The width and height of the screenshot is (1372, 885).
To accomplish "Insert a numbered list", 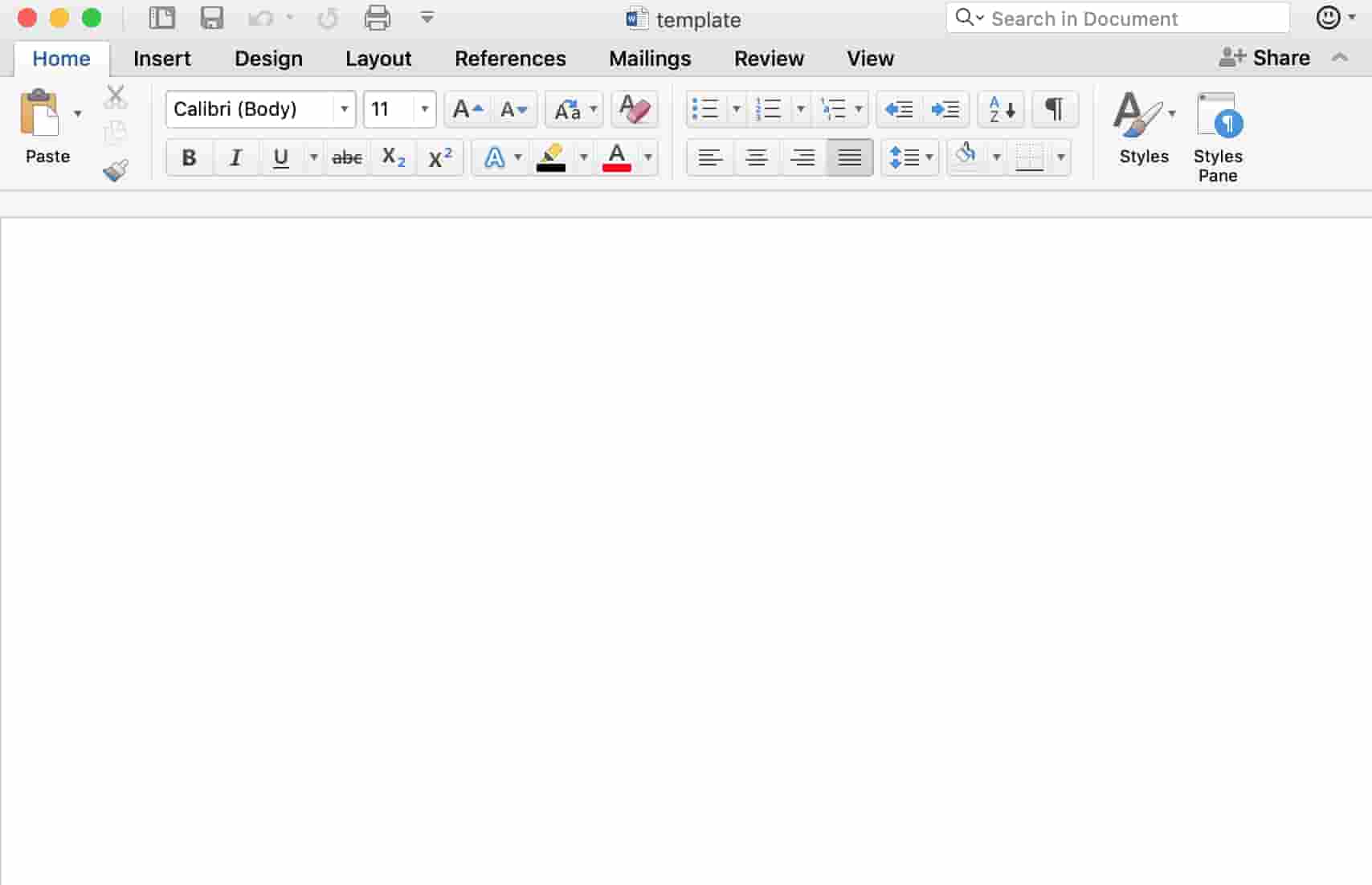I will point(769,109).
